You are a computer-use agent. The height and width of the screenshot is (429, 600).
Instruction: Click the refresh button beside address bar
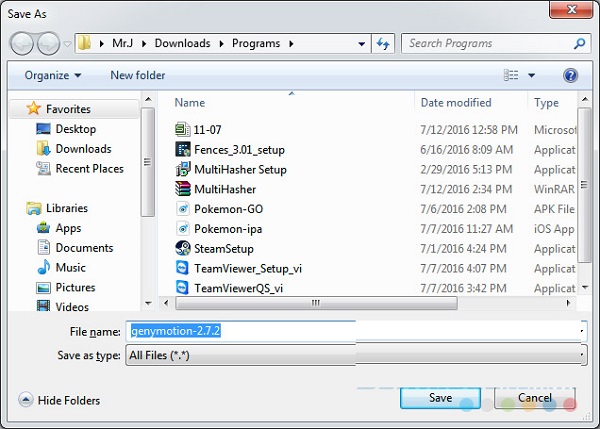(383, 44)
